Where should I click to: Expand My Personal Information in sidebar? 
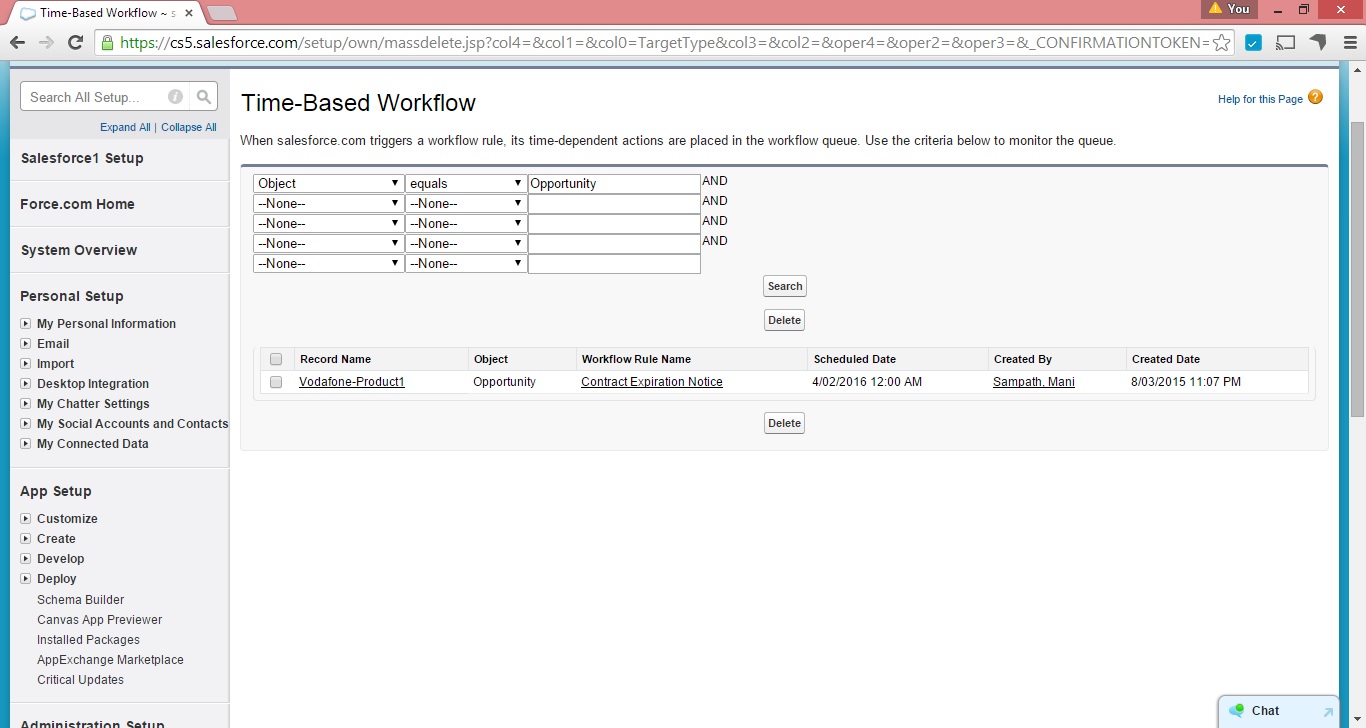pyautogui.click(x=26, y=324)
